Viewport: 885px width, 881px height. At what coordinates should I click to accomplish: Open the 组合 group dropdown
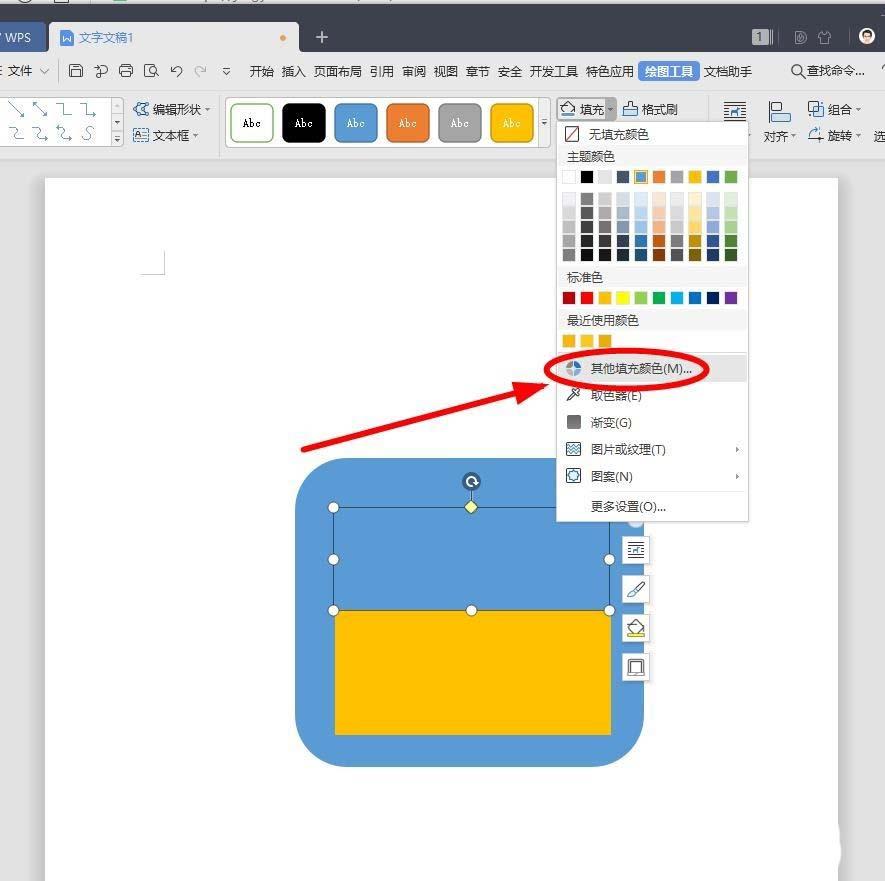click(834, 109)
